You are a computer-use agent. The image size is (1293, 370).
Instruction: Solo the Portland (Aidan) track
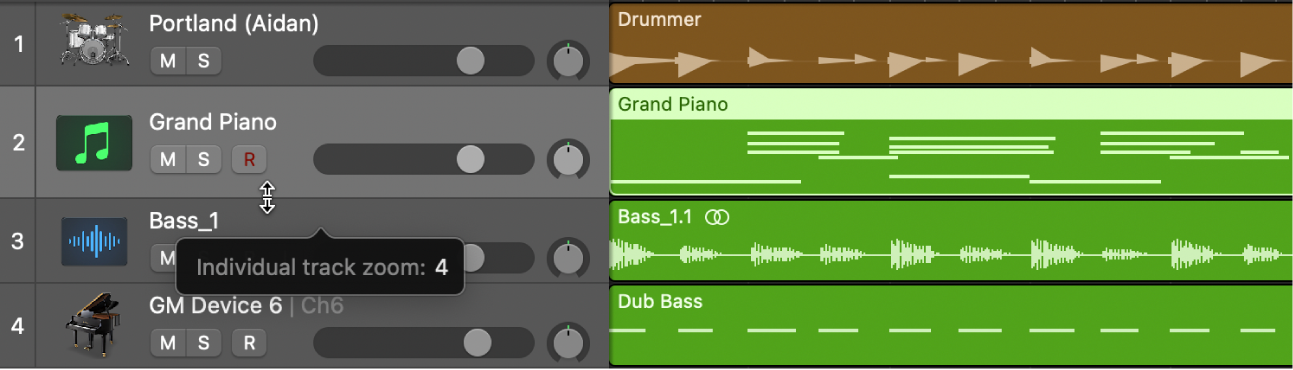(x=204, y=61)
